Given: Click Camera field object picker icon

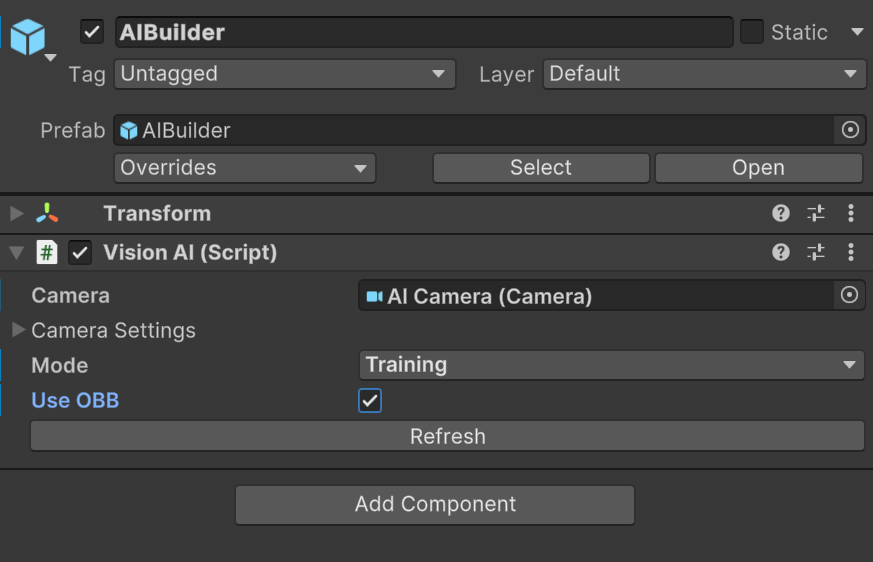Looking at the screenshot, I should coord(850,295).
